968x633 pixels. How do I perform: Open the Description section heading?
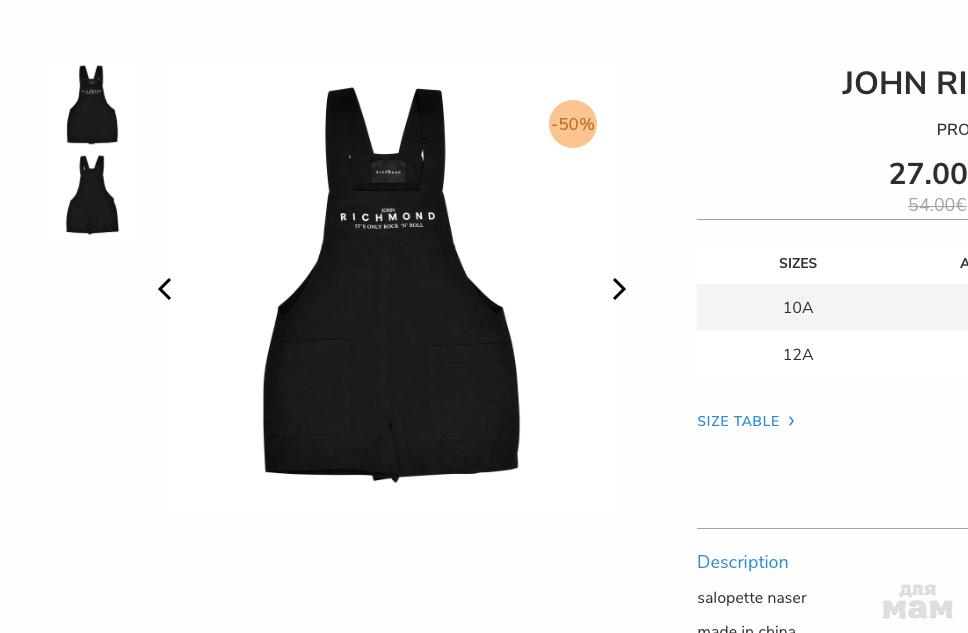[743, 562]
